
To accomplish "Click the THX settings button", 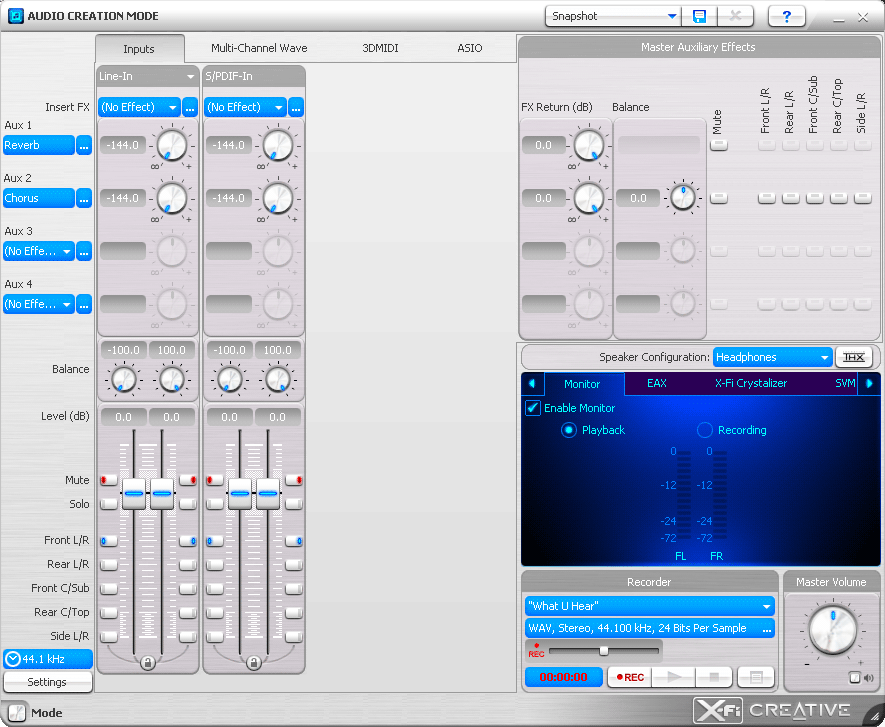I will (x=854, y=357).
